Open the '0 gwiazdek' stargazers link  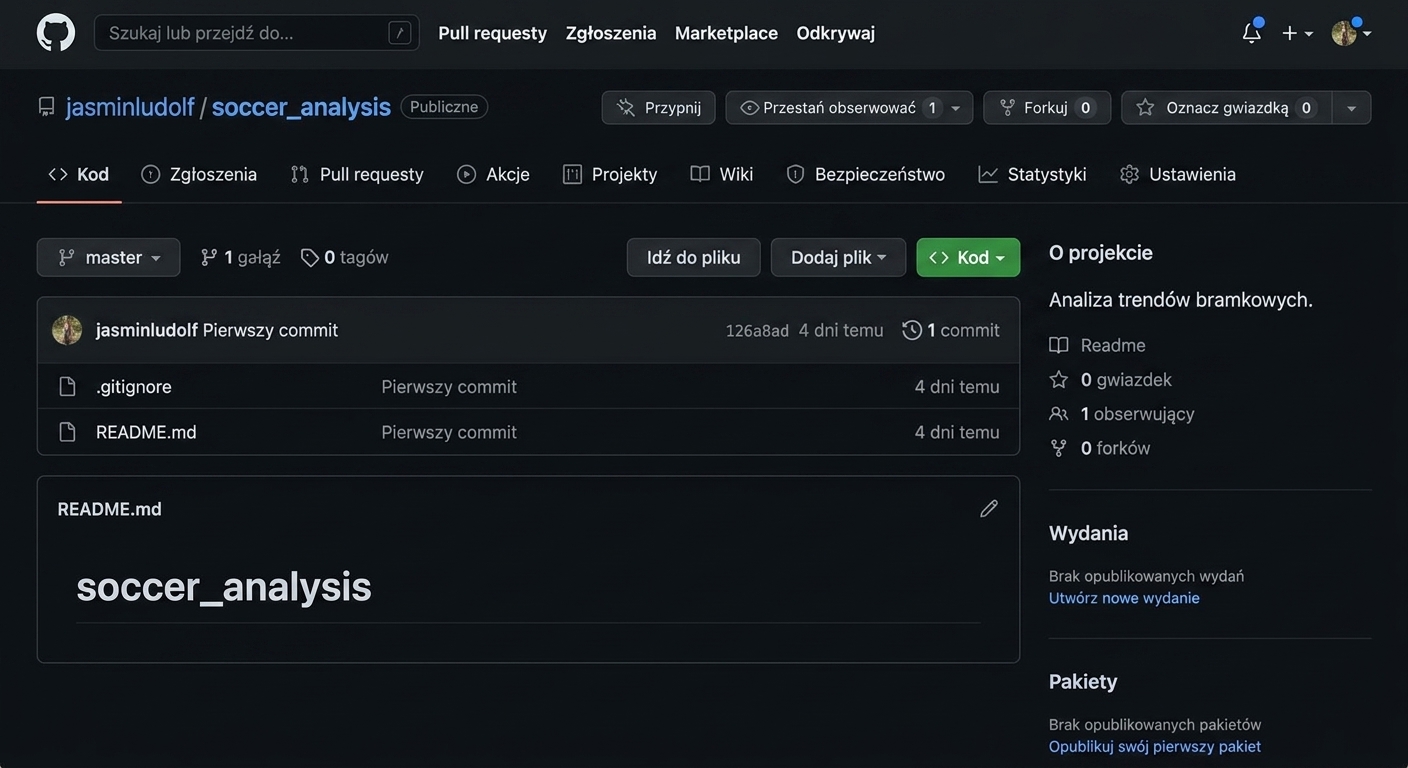point(1111,380)
